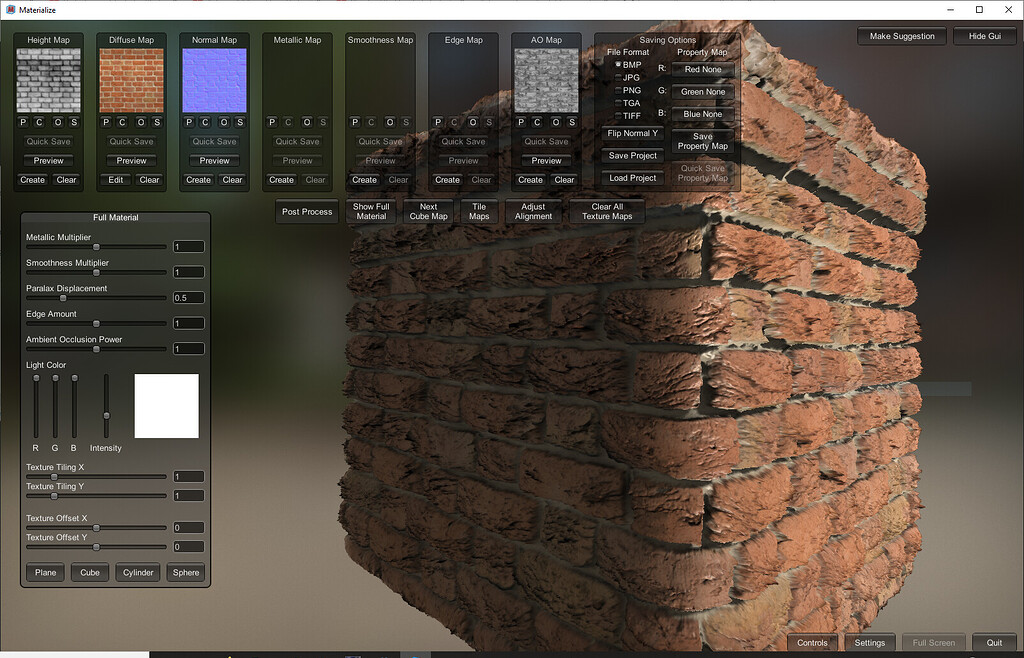1024x658 pixels.
Task: Open the Red channel property map selector
Action: [x=701, y=69]
